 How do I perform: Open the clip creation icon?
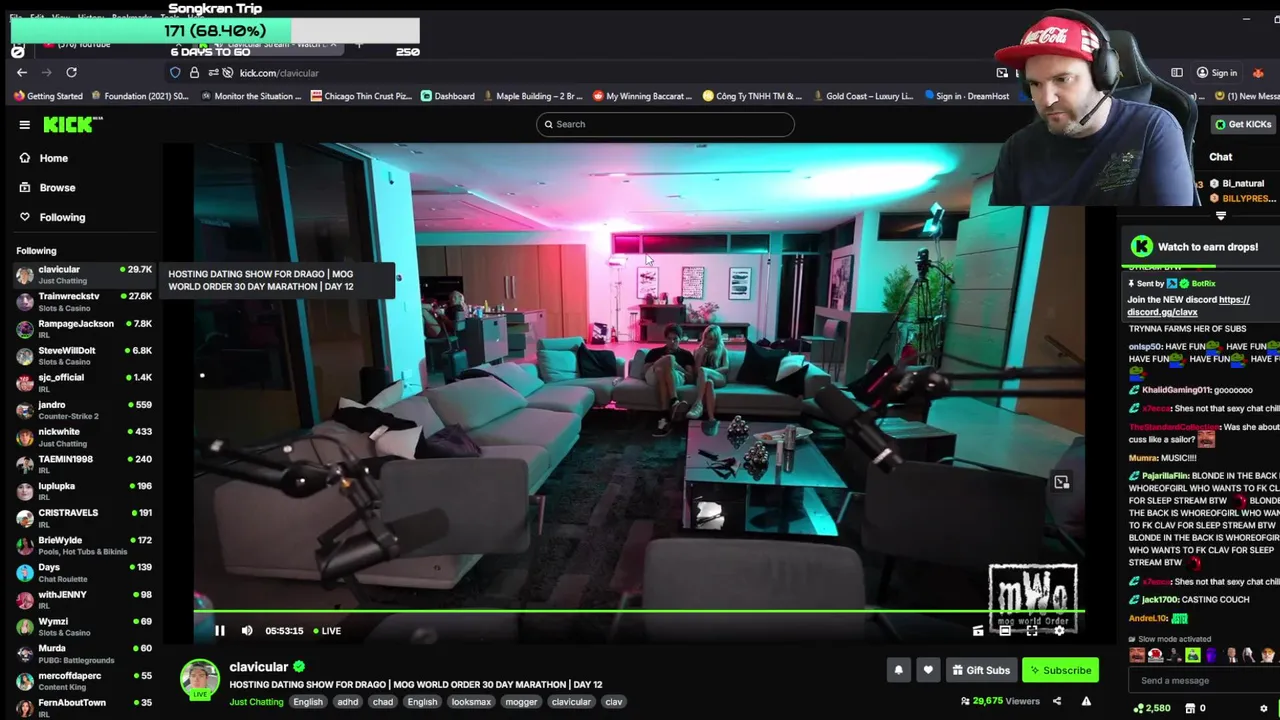tap(978, 631)
